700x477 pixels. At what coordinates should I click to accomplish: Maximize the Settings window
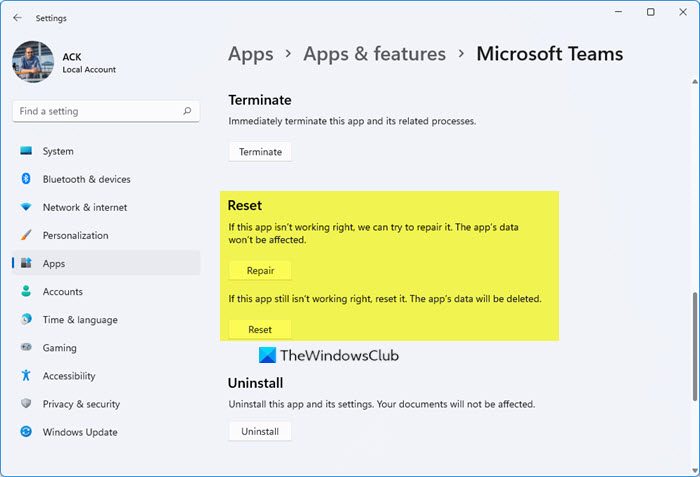(651, 12)
